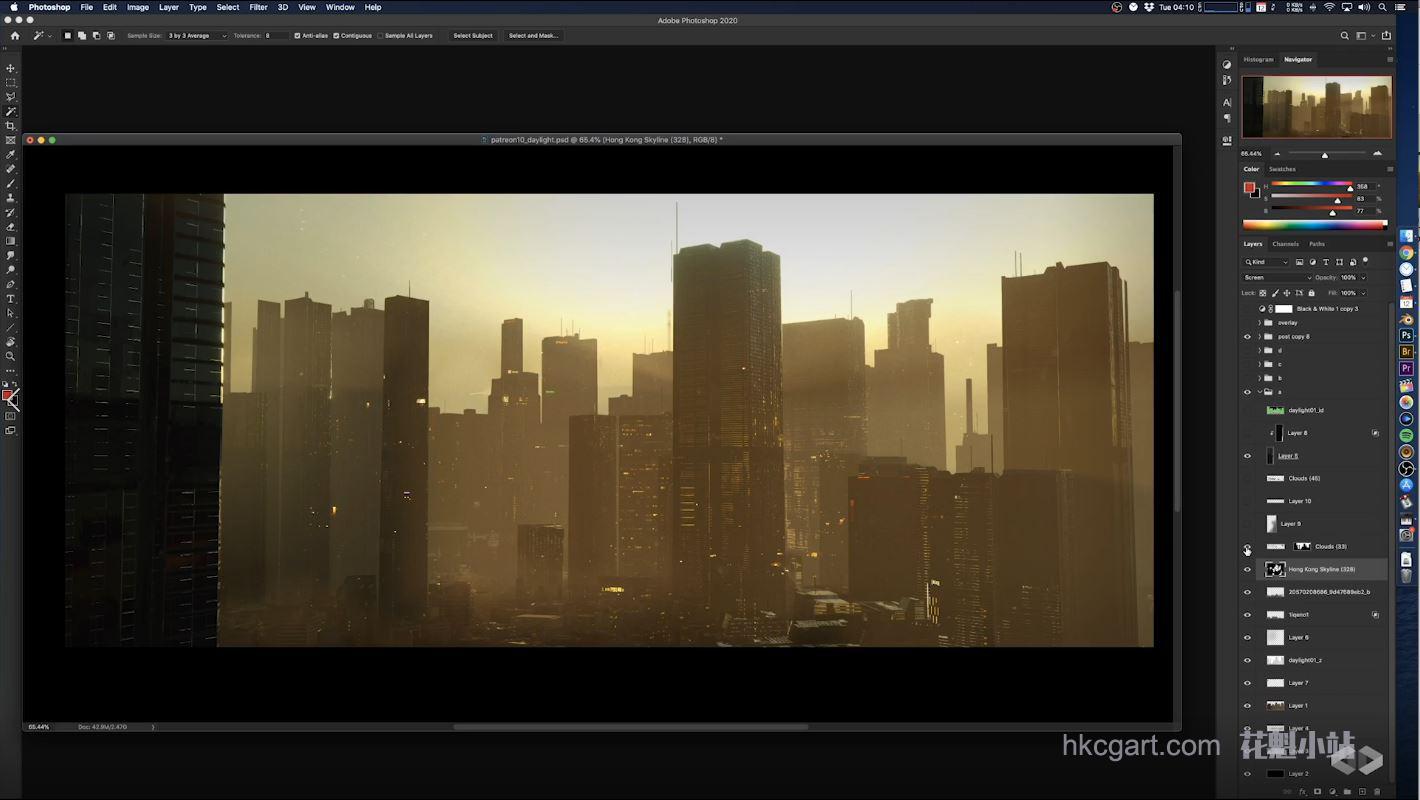Expand the overlay layer group
Screen dimensions: 1420x800
point(1260,322)
